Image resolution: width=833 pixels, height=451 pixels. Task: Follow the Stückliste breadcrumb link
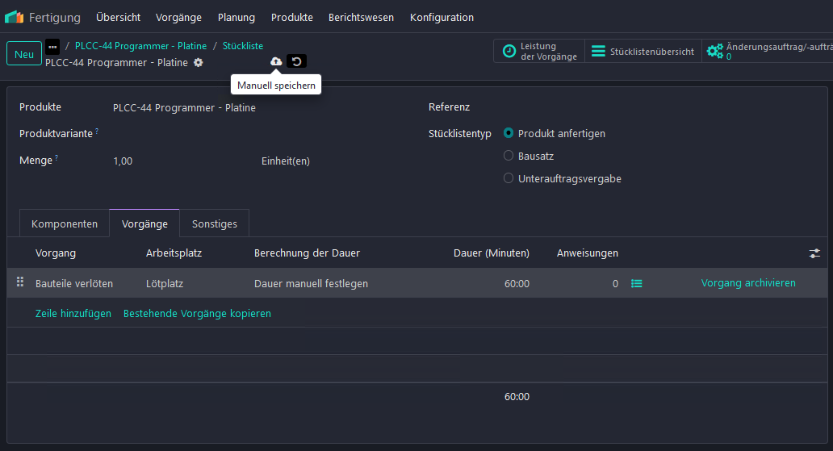point(243,46)
